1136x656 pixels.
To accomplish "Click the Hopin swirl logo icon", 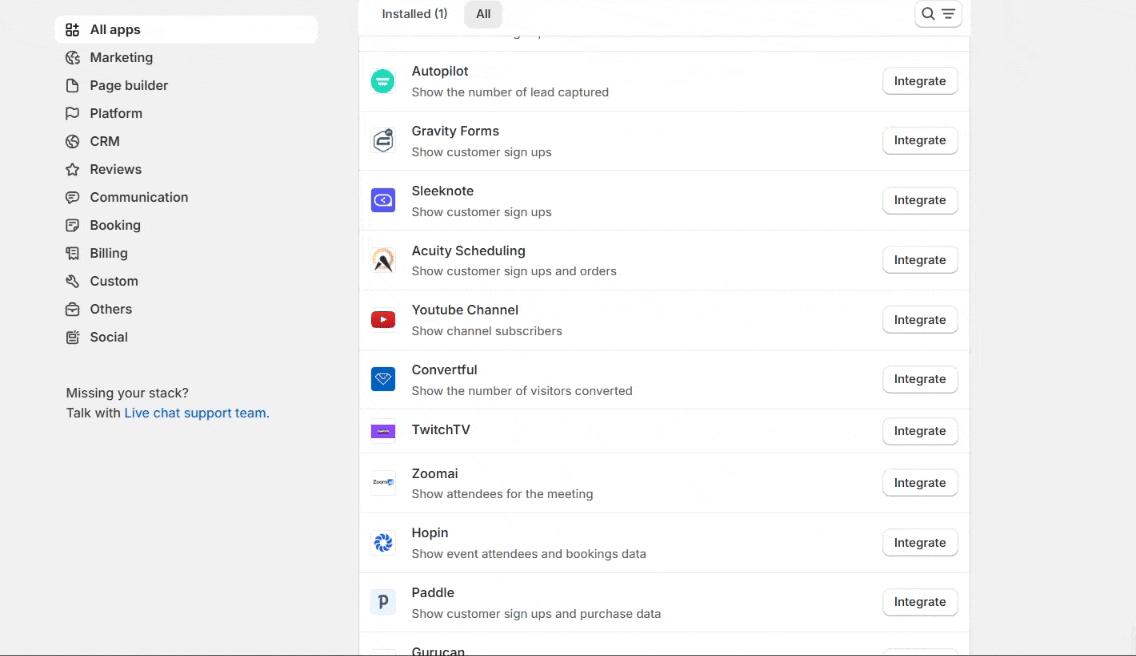I will (x=383, y=543).
